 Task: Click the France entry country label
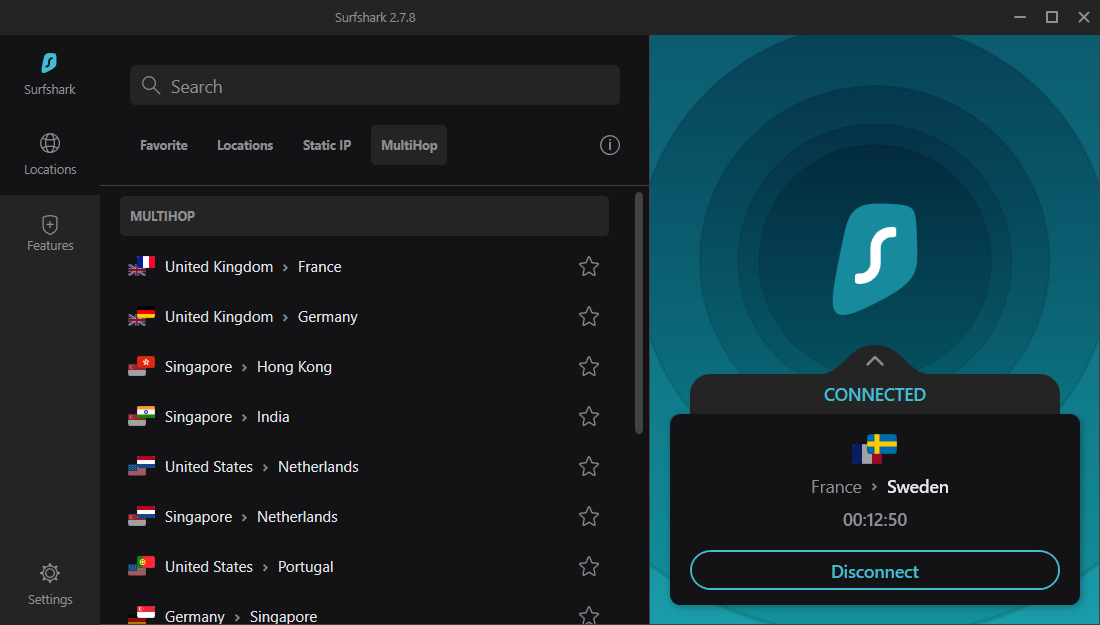(x=836, y=487)
